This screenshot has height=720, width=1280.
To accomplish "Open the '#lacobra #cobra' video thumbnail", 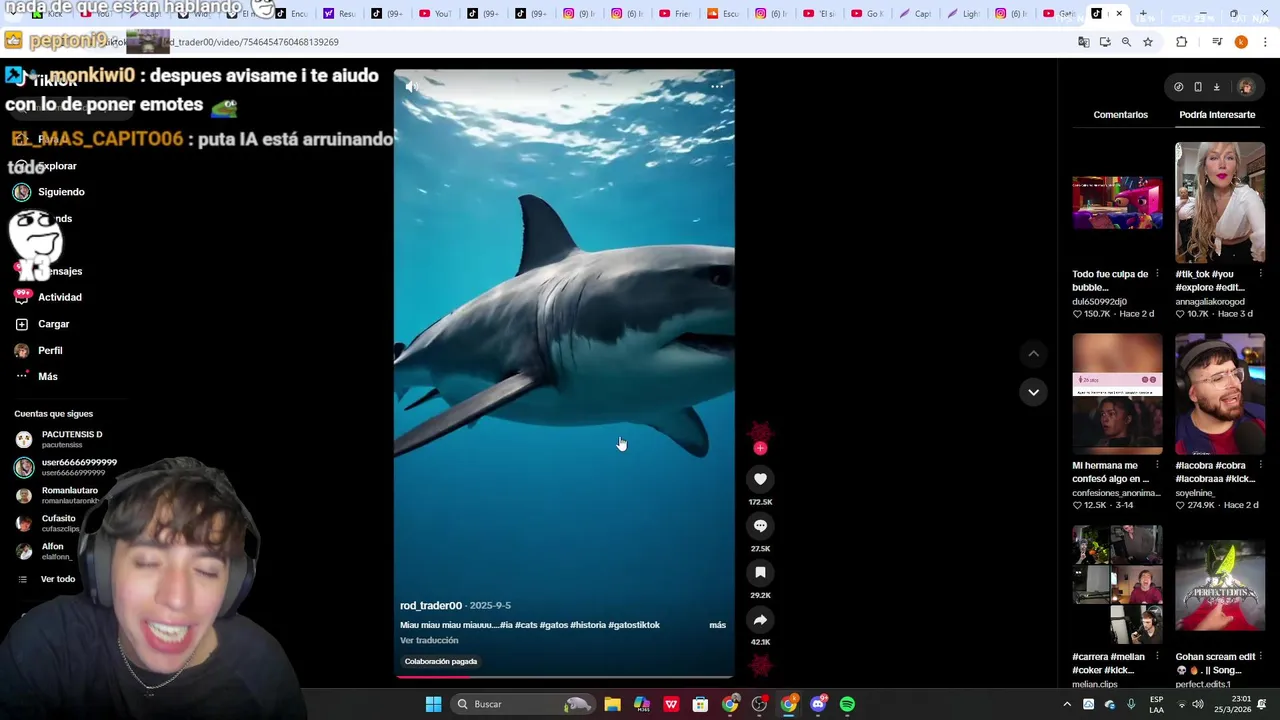I will pyautogui.click(x=1220, y=395).
